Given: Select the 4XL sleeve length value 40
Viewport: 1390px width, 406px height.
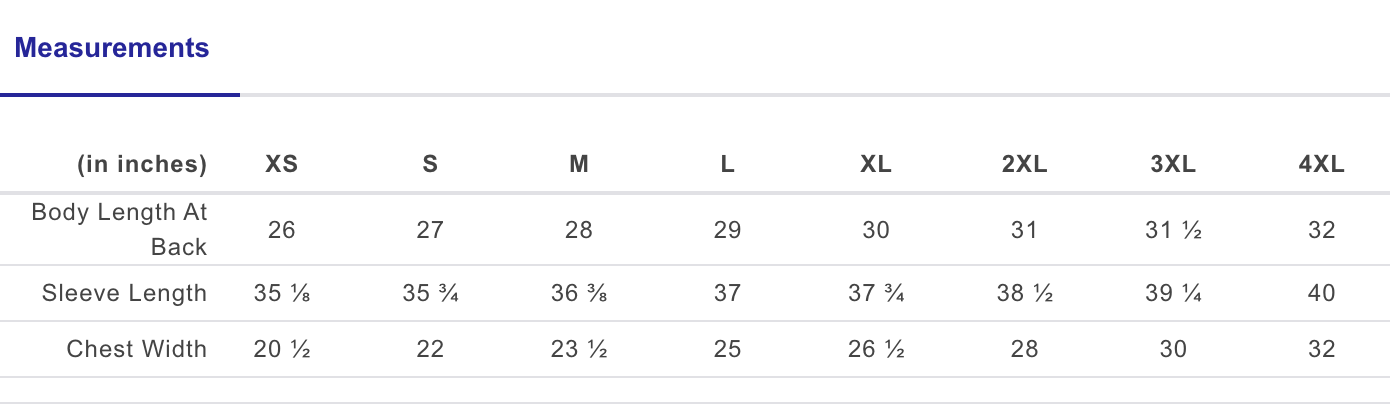Looking at the screenshot, I should coord(1322,293).
